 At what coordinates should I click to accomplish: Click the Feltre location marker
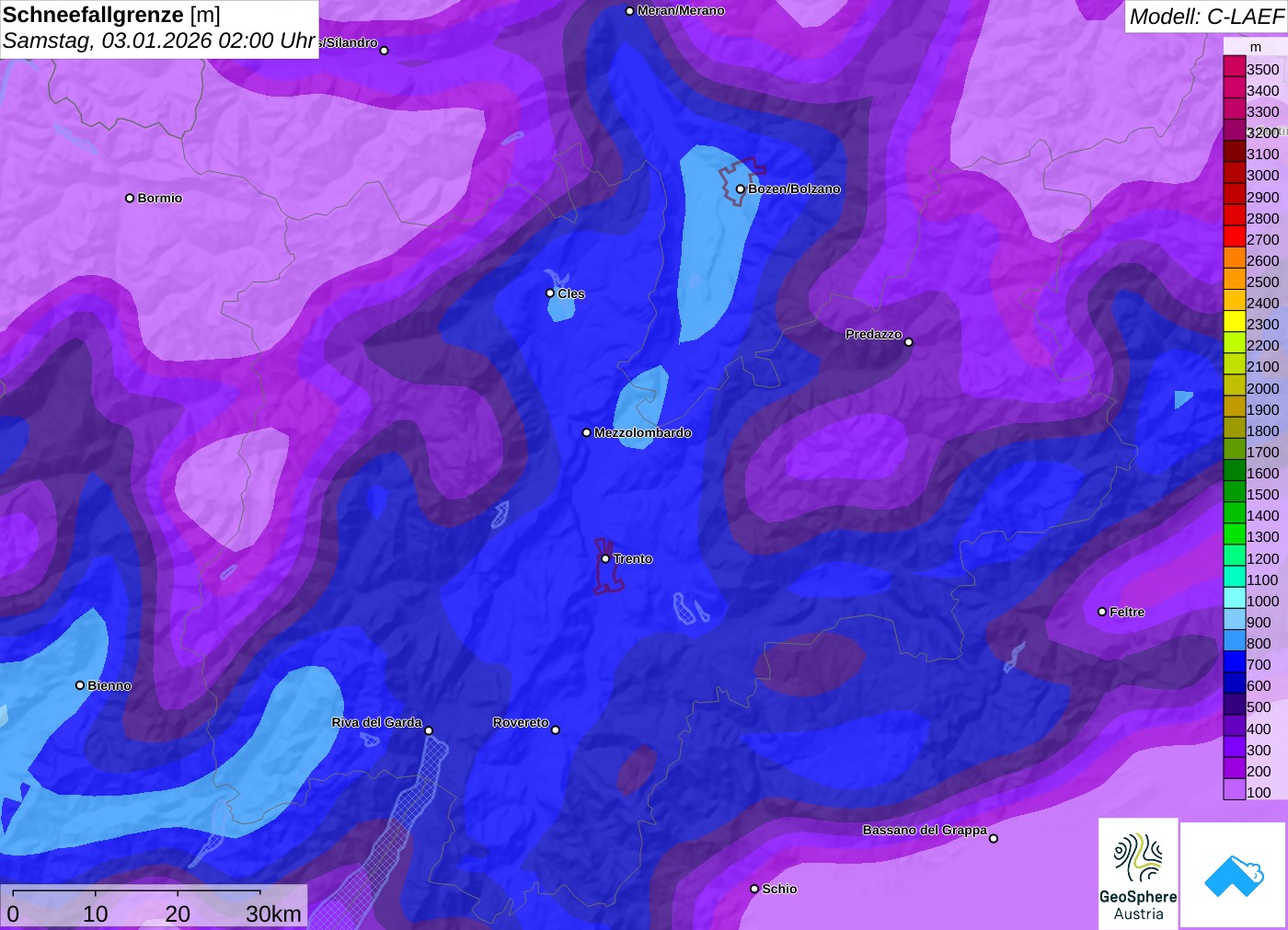pos(1102,612)
